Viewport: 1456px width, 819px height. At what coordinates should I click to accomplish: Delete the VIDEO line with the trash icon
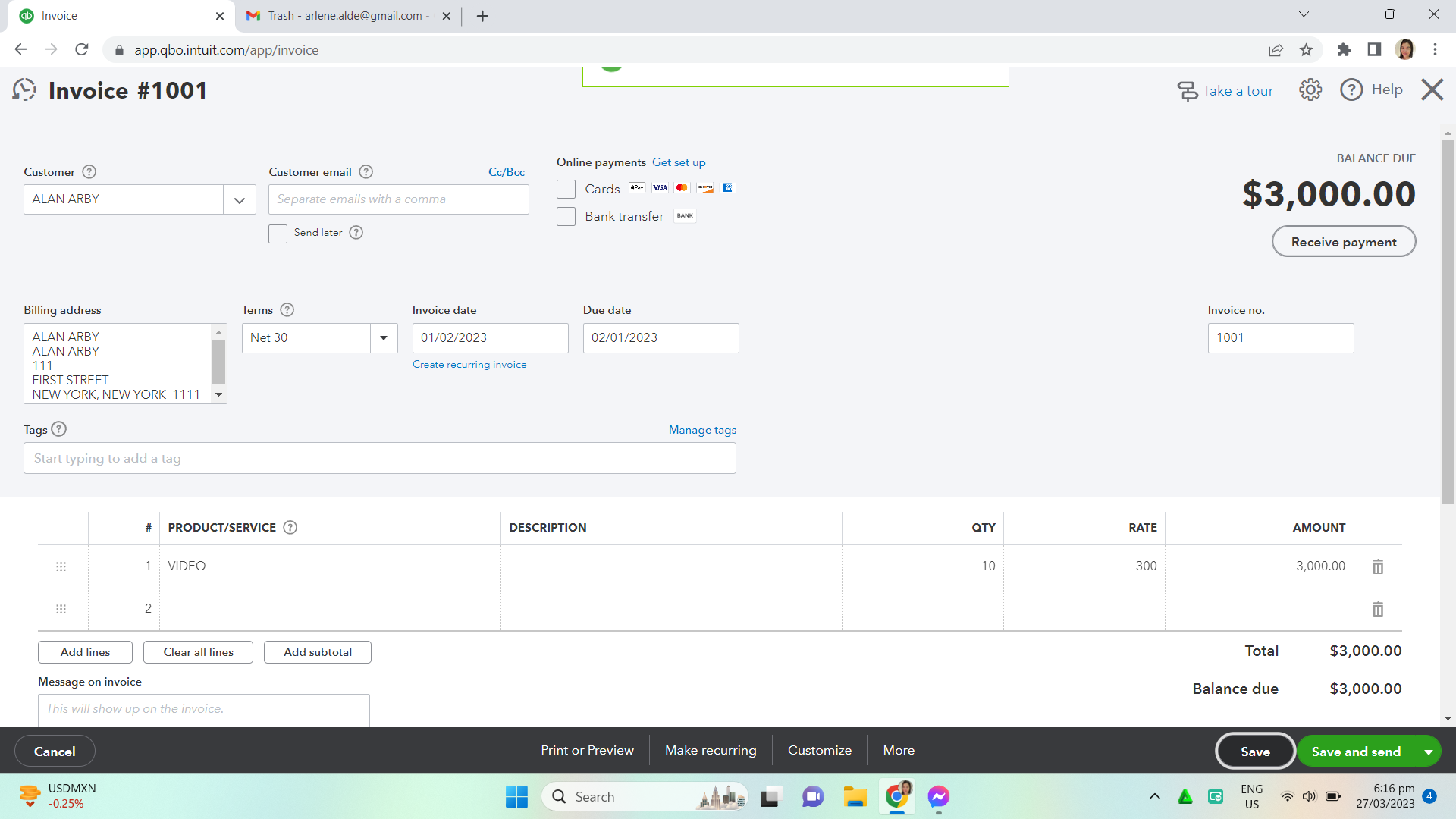[1378, 566]
